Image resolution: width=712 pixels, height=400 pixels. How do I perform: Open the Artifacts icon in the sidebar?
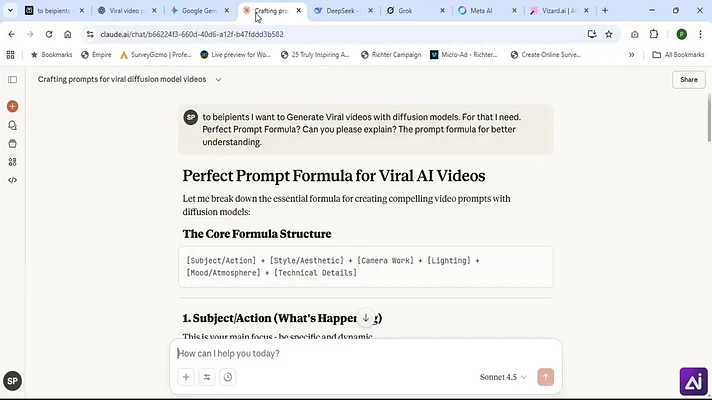pos(13,162)
